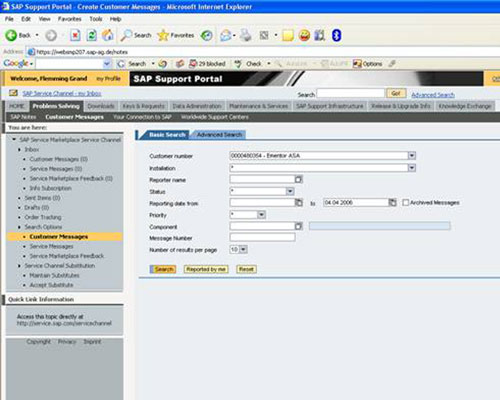Select the Basic Search tab
The image size is (500, 400).
click(x=167, y=135)
